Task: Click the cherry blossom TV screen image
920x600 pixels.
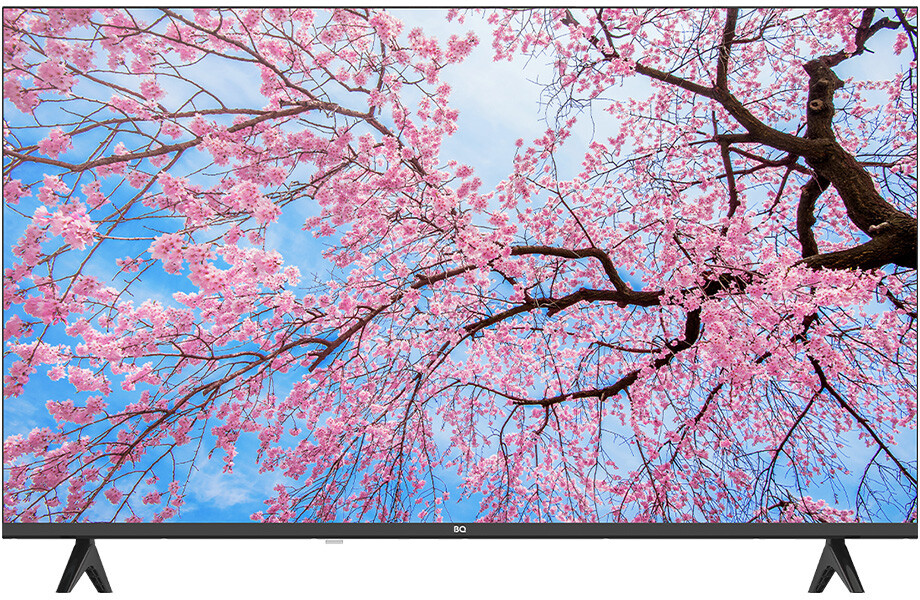Action: coord(459,265)
